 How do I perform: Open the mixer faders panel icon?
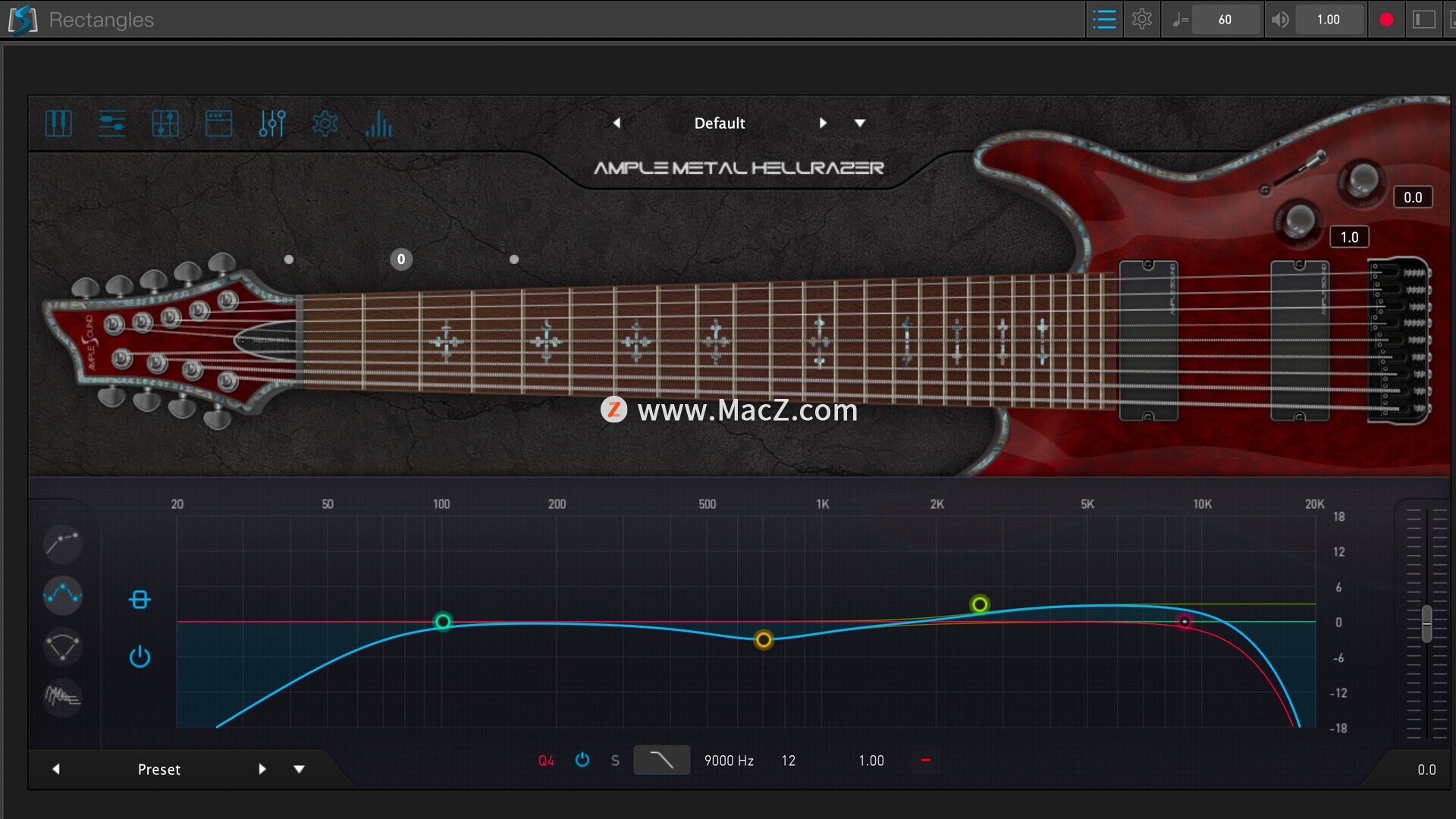tap(271, 123)
